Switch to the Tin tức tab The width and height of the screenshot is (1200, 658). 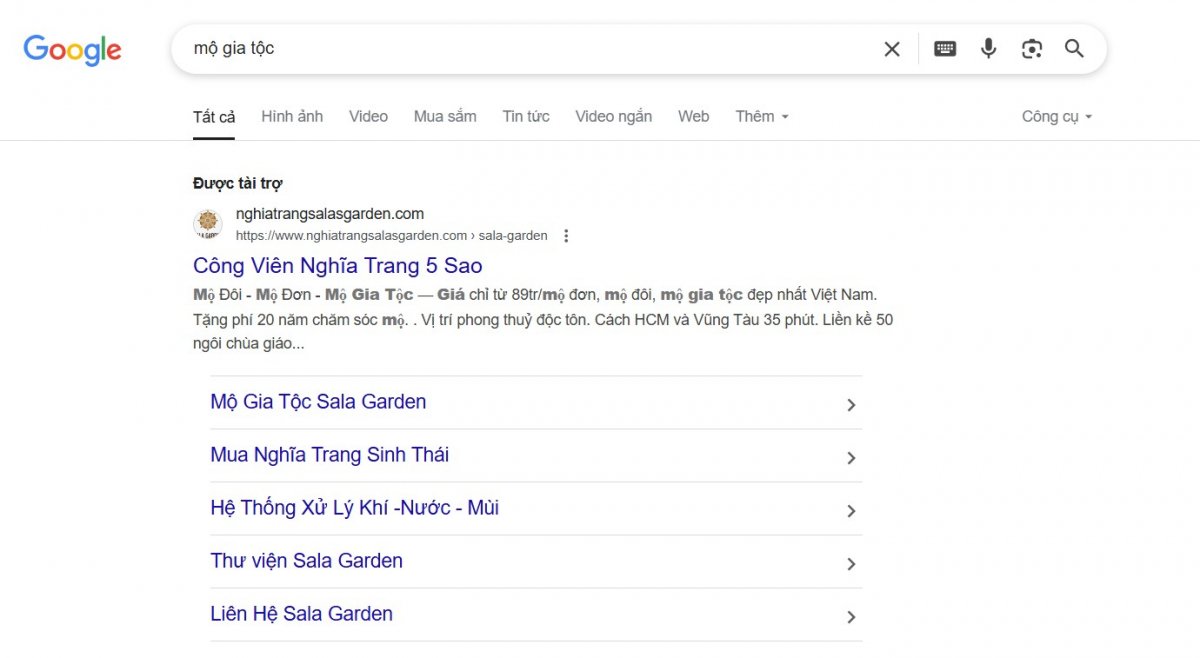pos(526,116)
